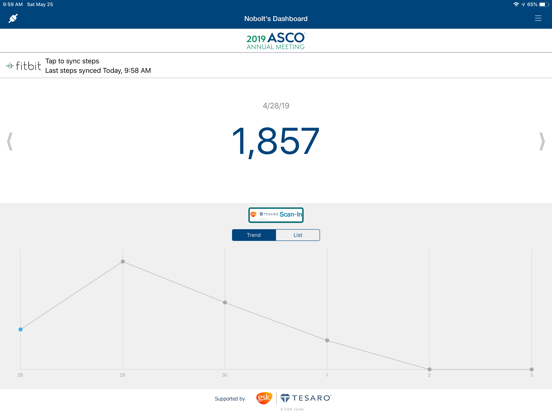This screenshot has height=414, width=552.
Task: Select the chart point for day 2
Action: tap(429, 369)
